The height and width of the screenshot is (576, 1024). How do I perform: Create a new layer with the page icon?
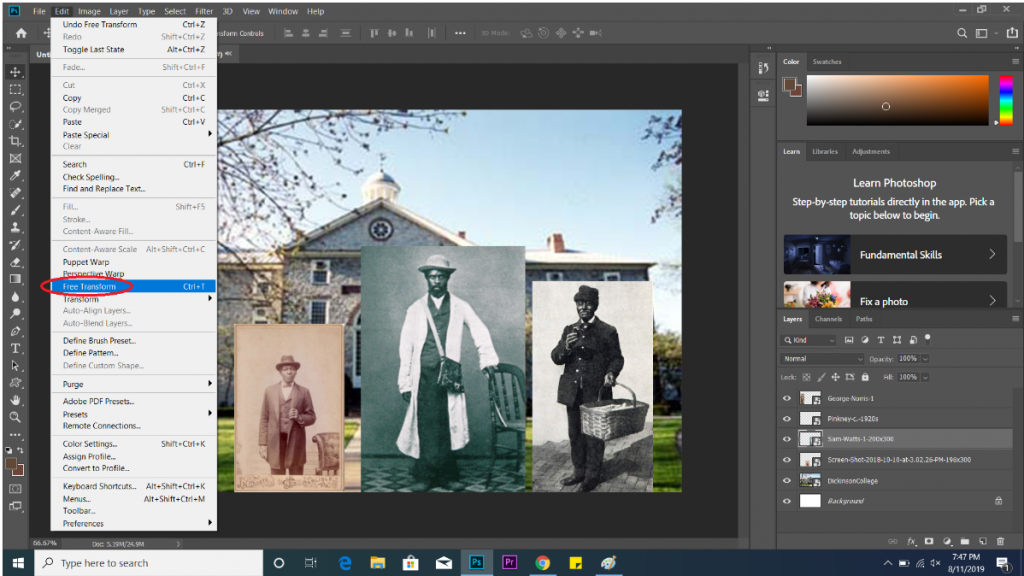click(x=983, y=541)
